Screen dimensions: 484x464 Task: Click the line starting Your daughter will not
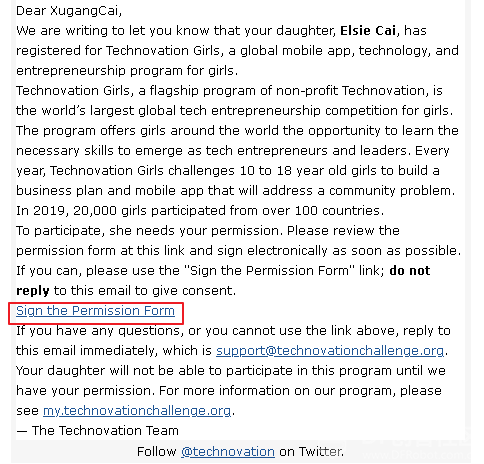click(231, 371)
